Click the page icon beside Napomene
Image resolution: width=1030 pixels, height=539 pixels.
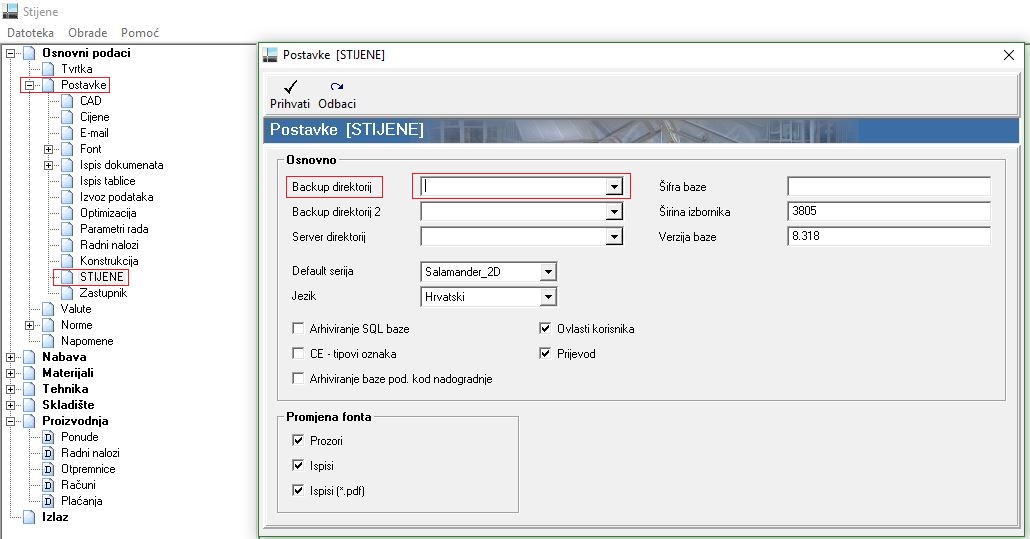tap(48, 341)
